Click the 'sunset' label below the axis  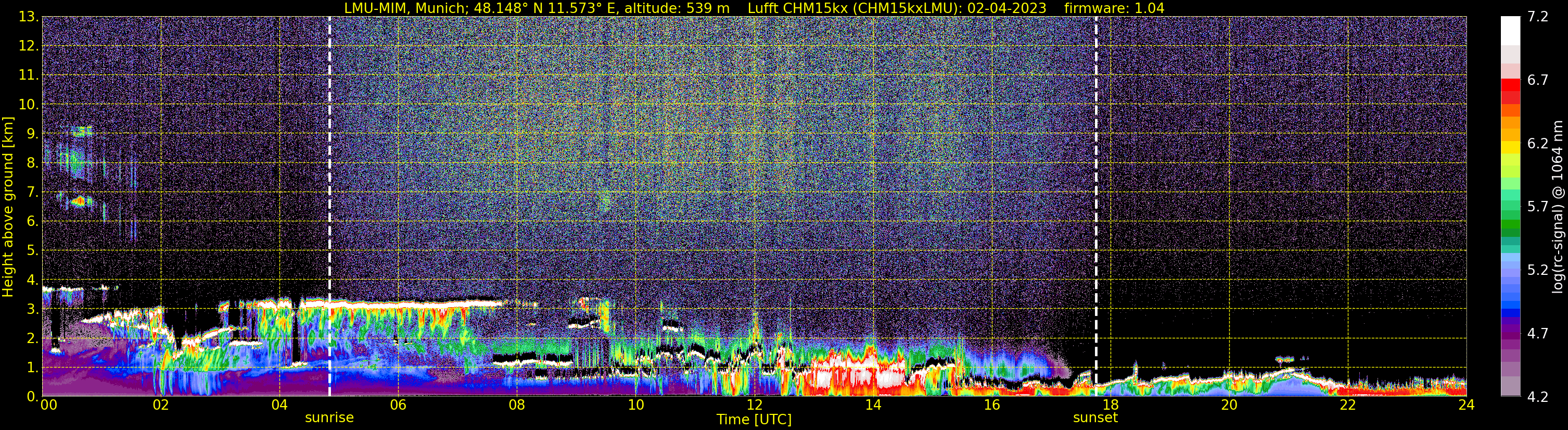point(1095,418)
